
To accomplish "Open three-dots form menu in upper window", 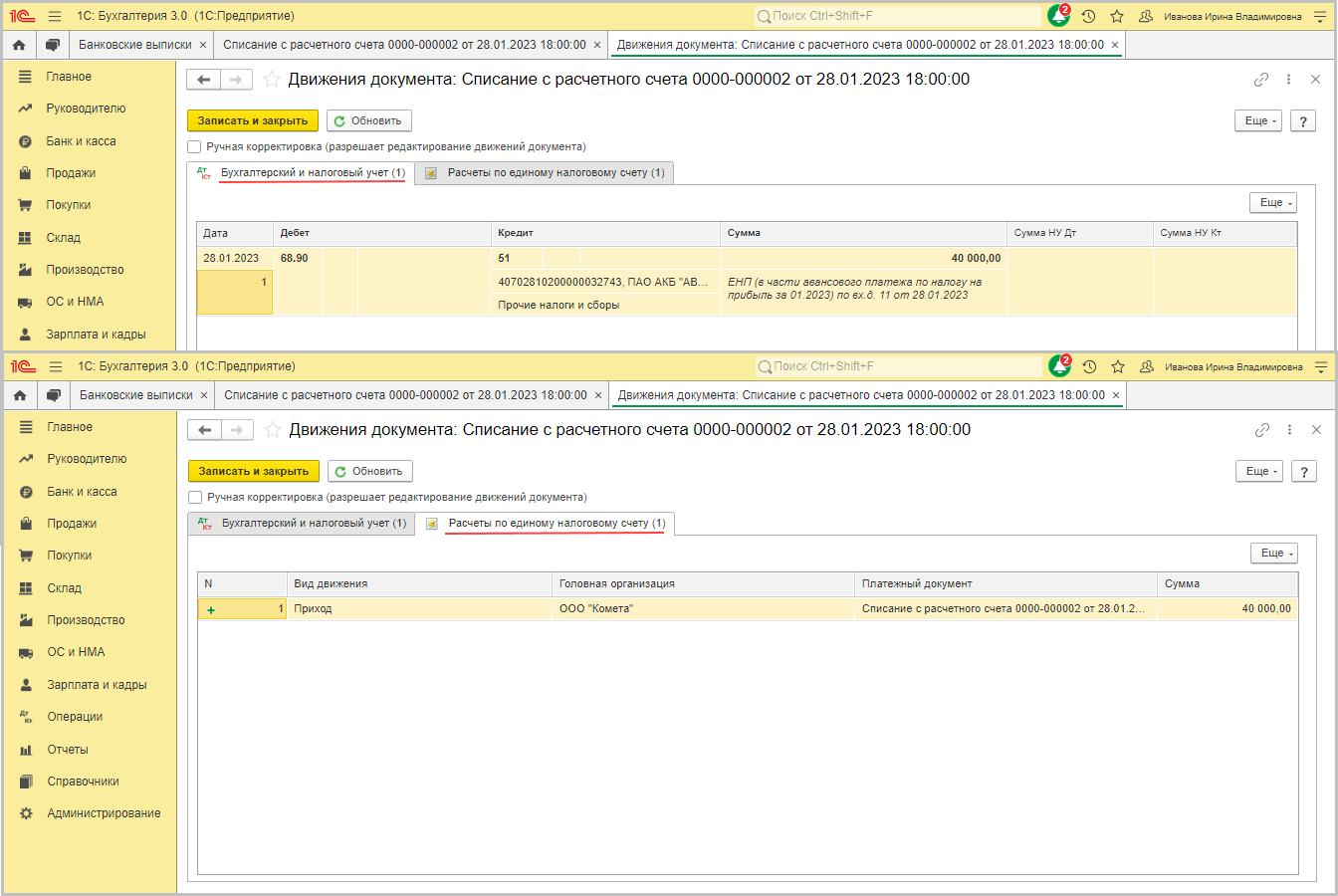I will tap(1288, 80).
